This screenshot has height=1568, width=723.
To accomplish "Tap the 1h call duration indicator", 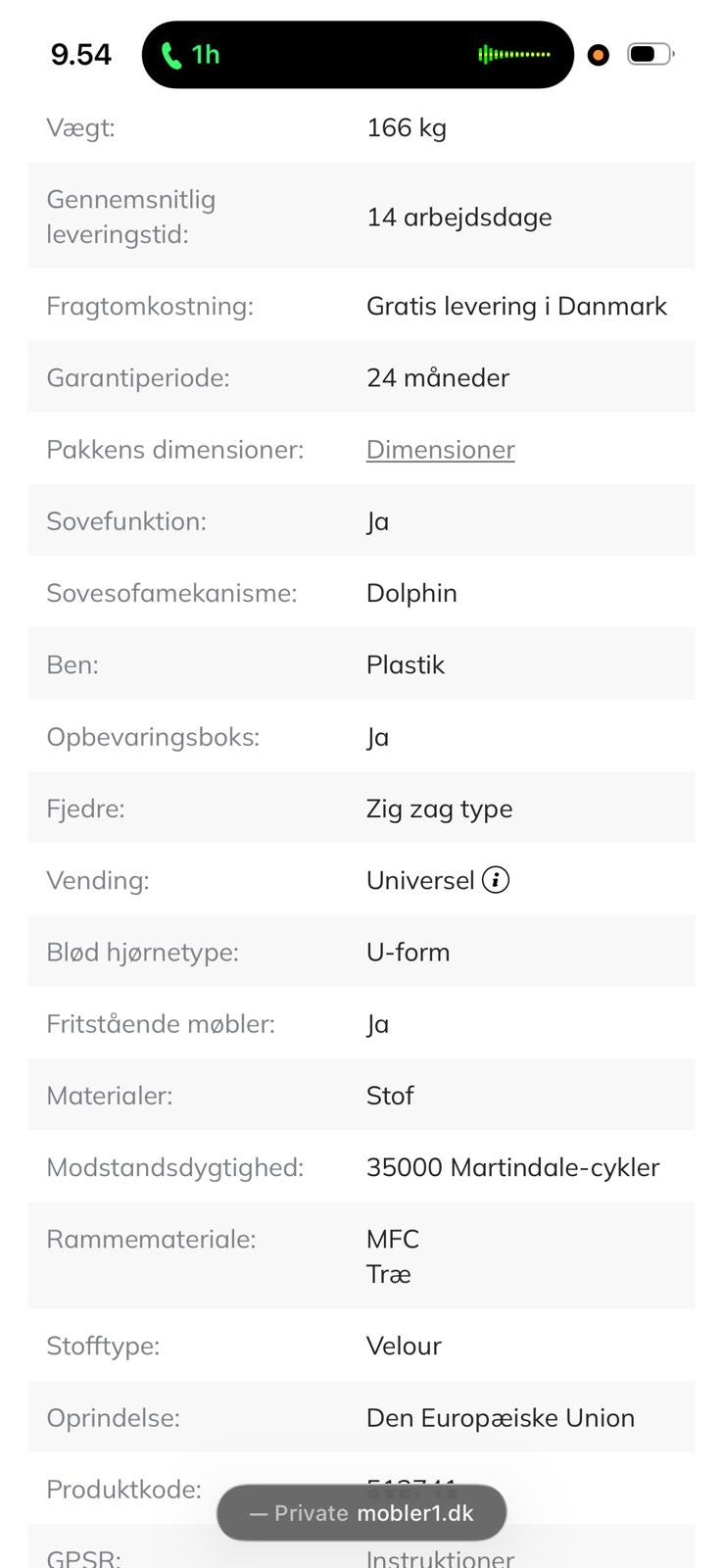I will tap(206, 55).
